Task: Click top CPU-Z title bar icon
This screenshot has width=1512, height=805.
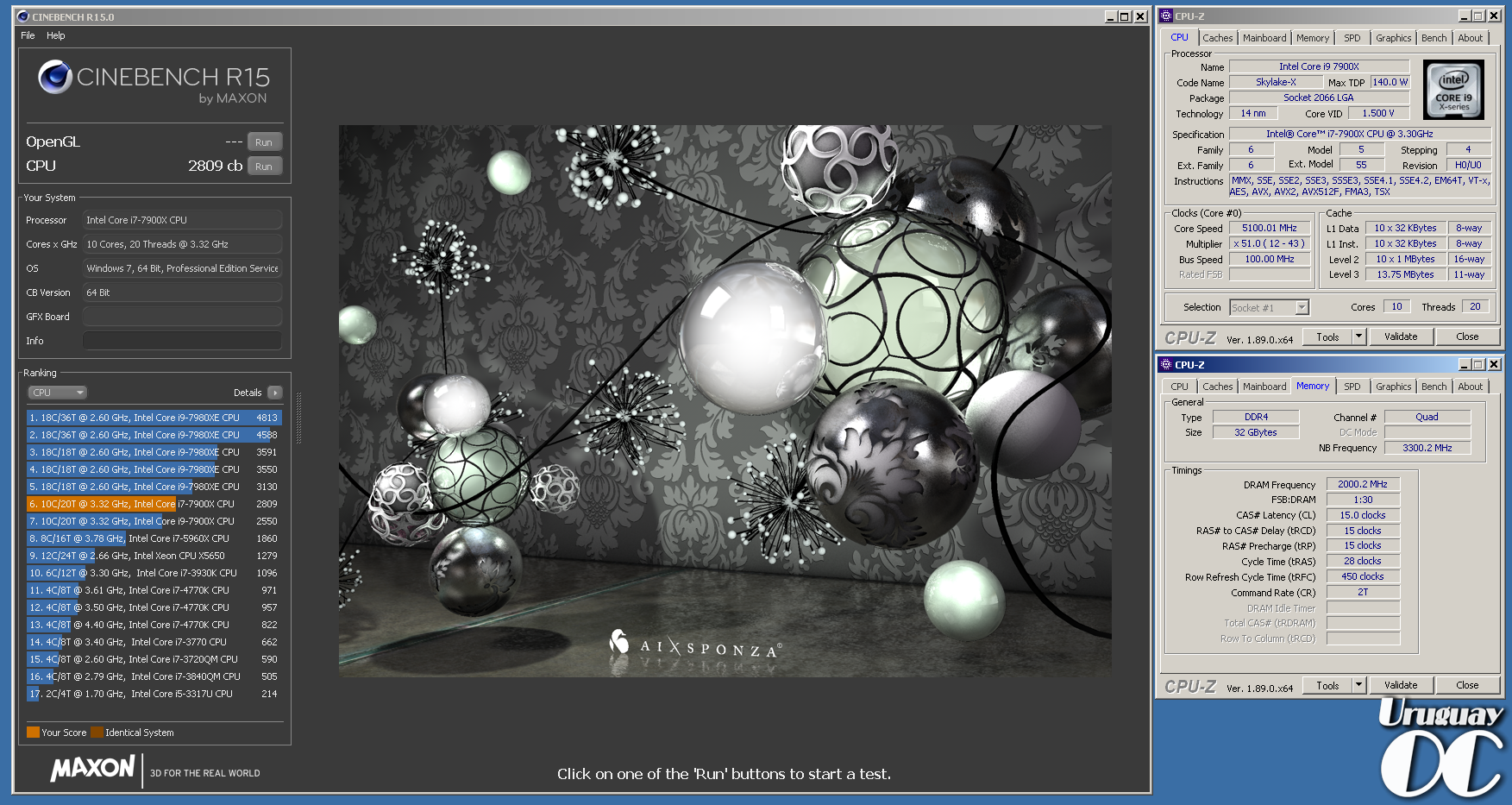Action: [1166, 16]
